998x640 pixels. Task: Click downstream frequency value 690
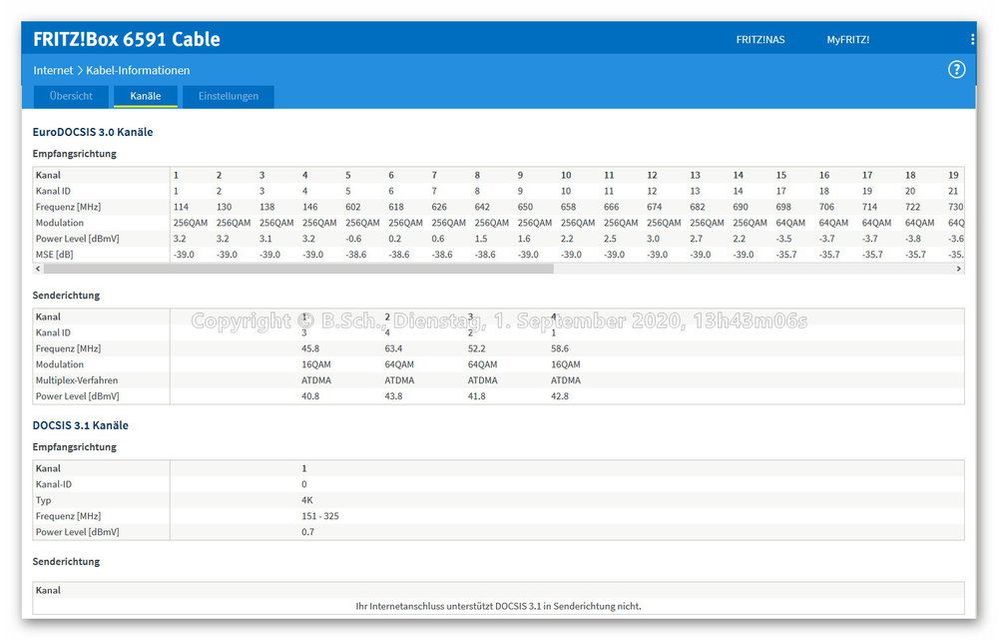[x=740, y=207]
